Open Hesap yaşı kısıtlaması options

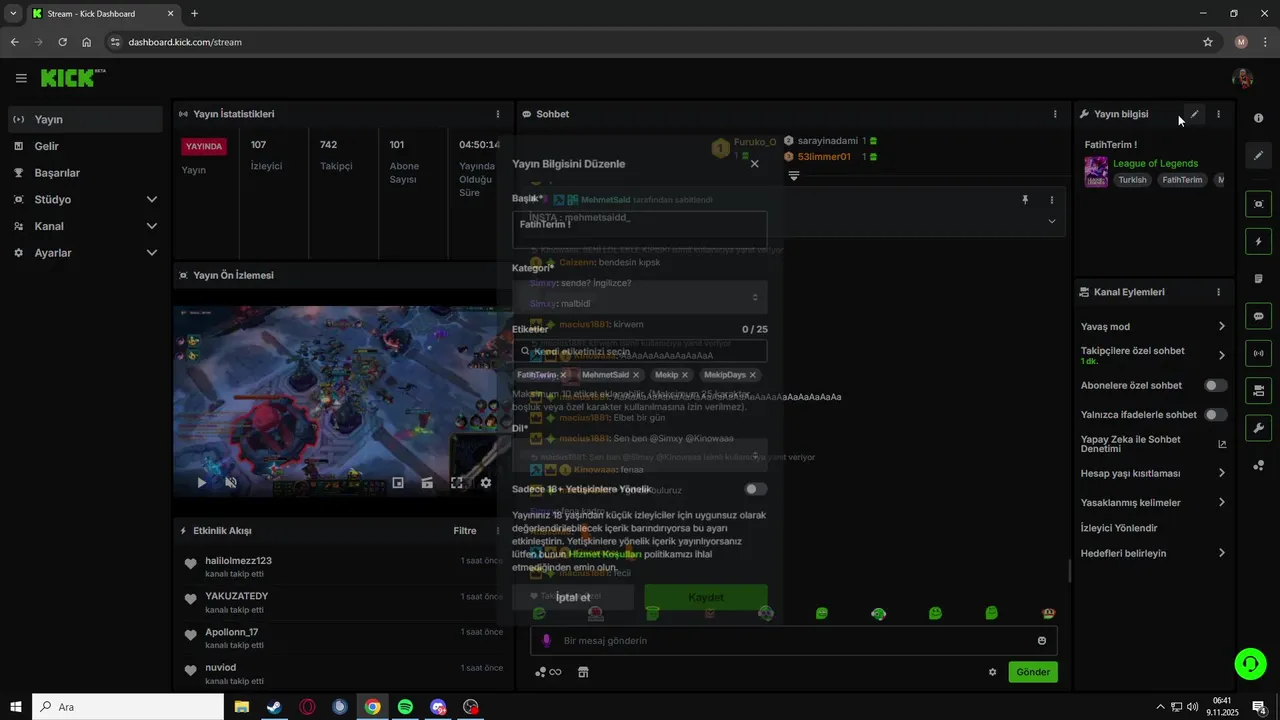pos(1153,473)
